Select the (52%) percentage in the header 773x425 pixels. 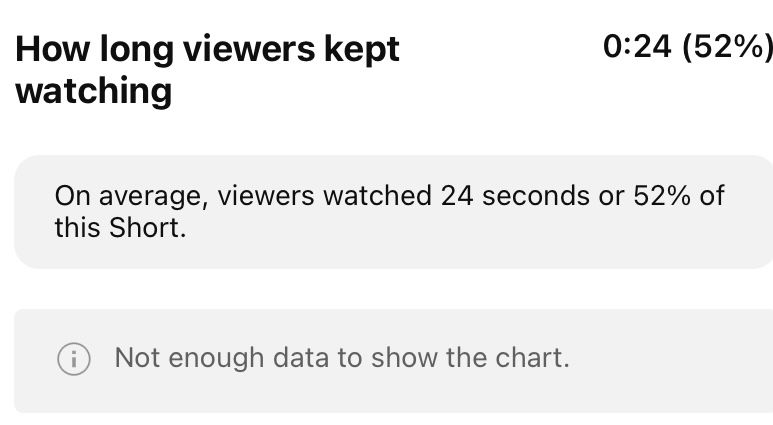tap(727, 46)
